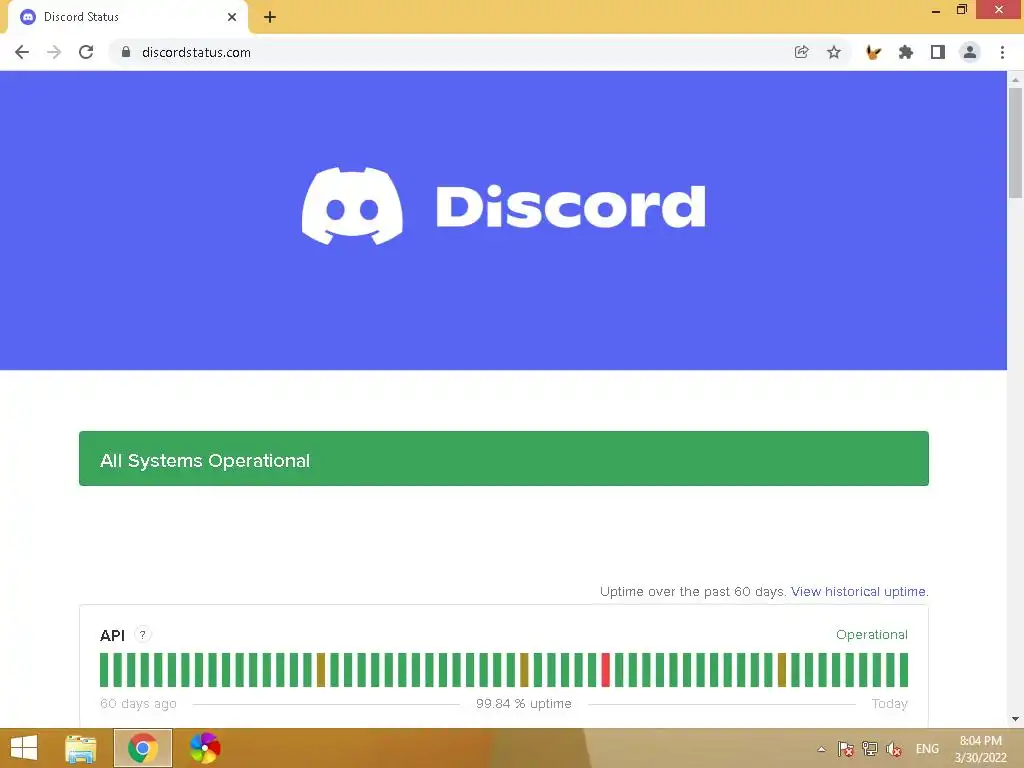
Task: Share this page icon in address bar
Action: [x=801, y=52]
